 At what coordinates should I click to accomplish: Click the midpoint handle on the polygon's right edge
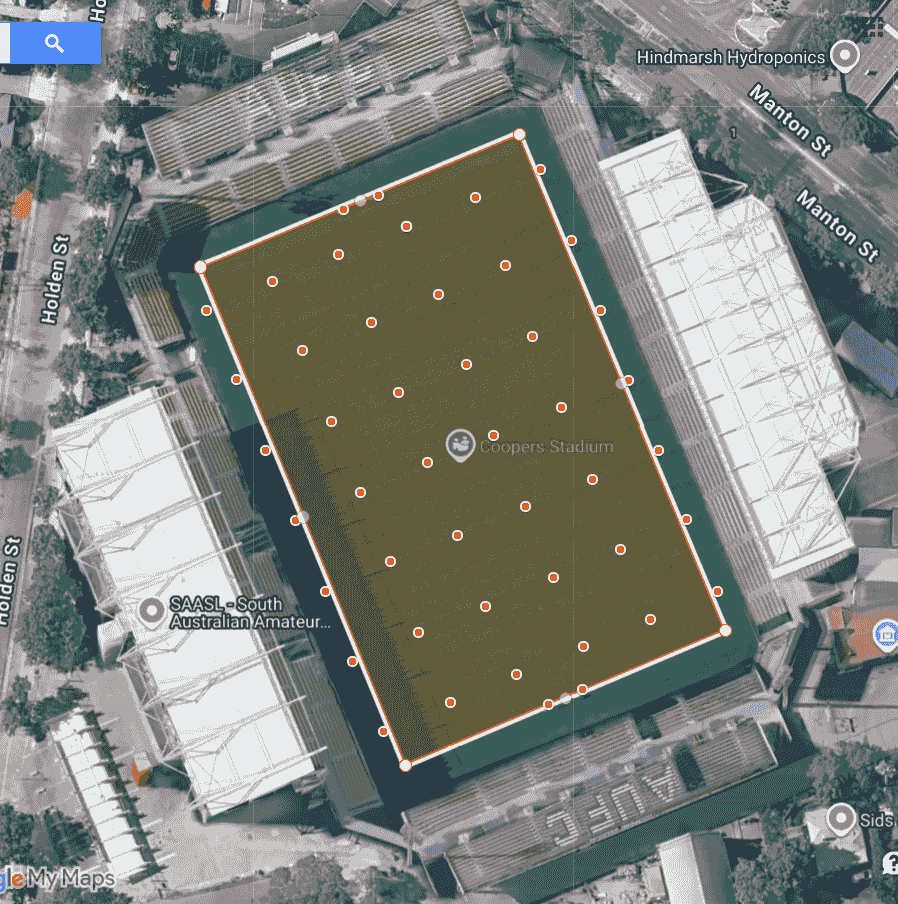[621, 381]
